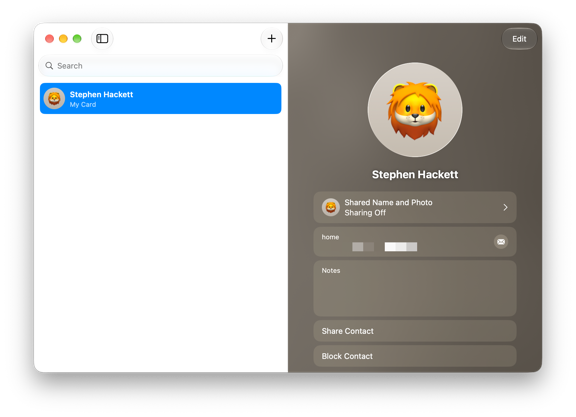Click lion avatar in Stephen Hackett list row
The height and width of the screenshot is (417, 576).
(x=54, y=98)
